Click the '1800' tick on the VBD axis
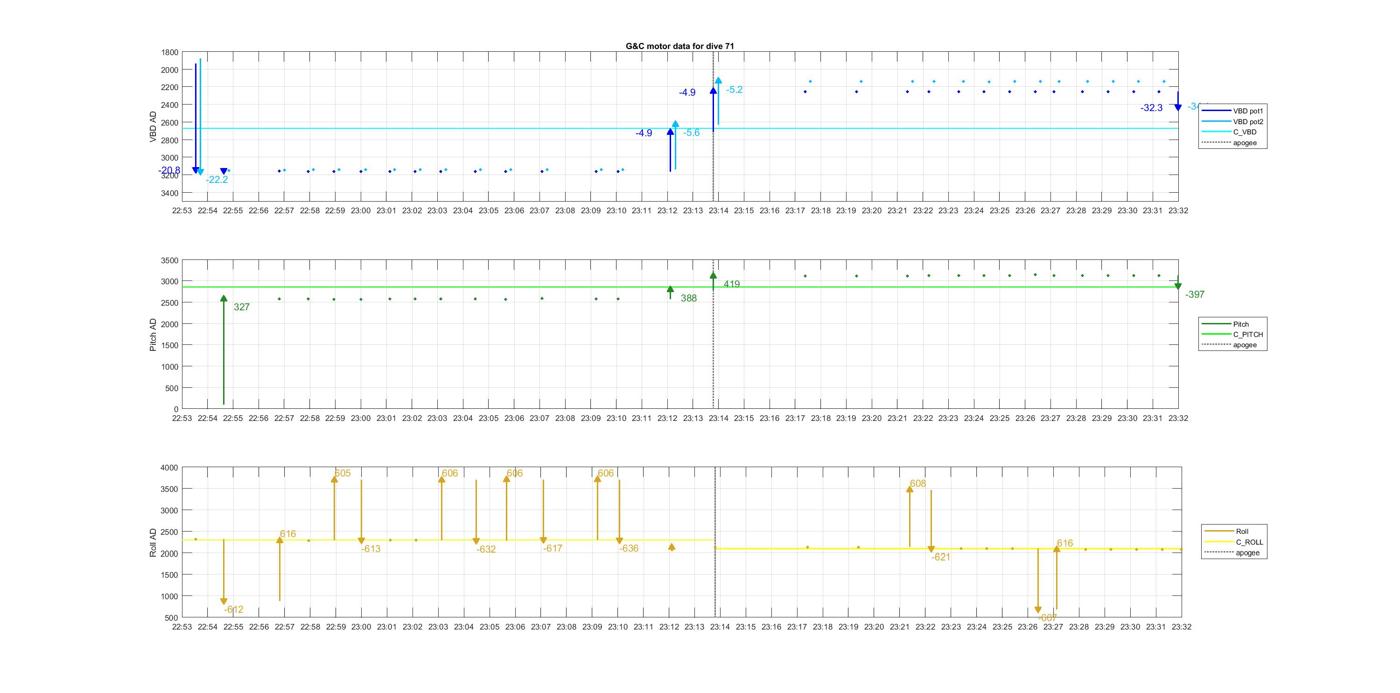1400x693 pixels. point(170,52)
